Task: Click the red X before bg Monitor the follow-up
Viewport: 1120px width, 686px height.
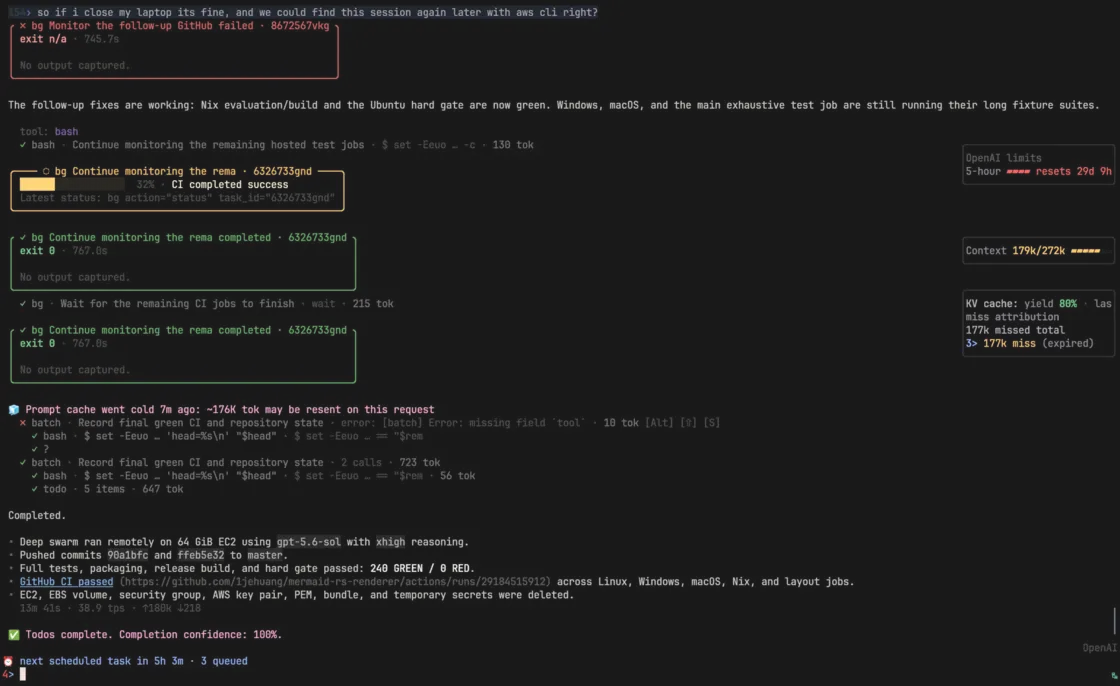Action: [x=23, y=26]
